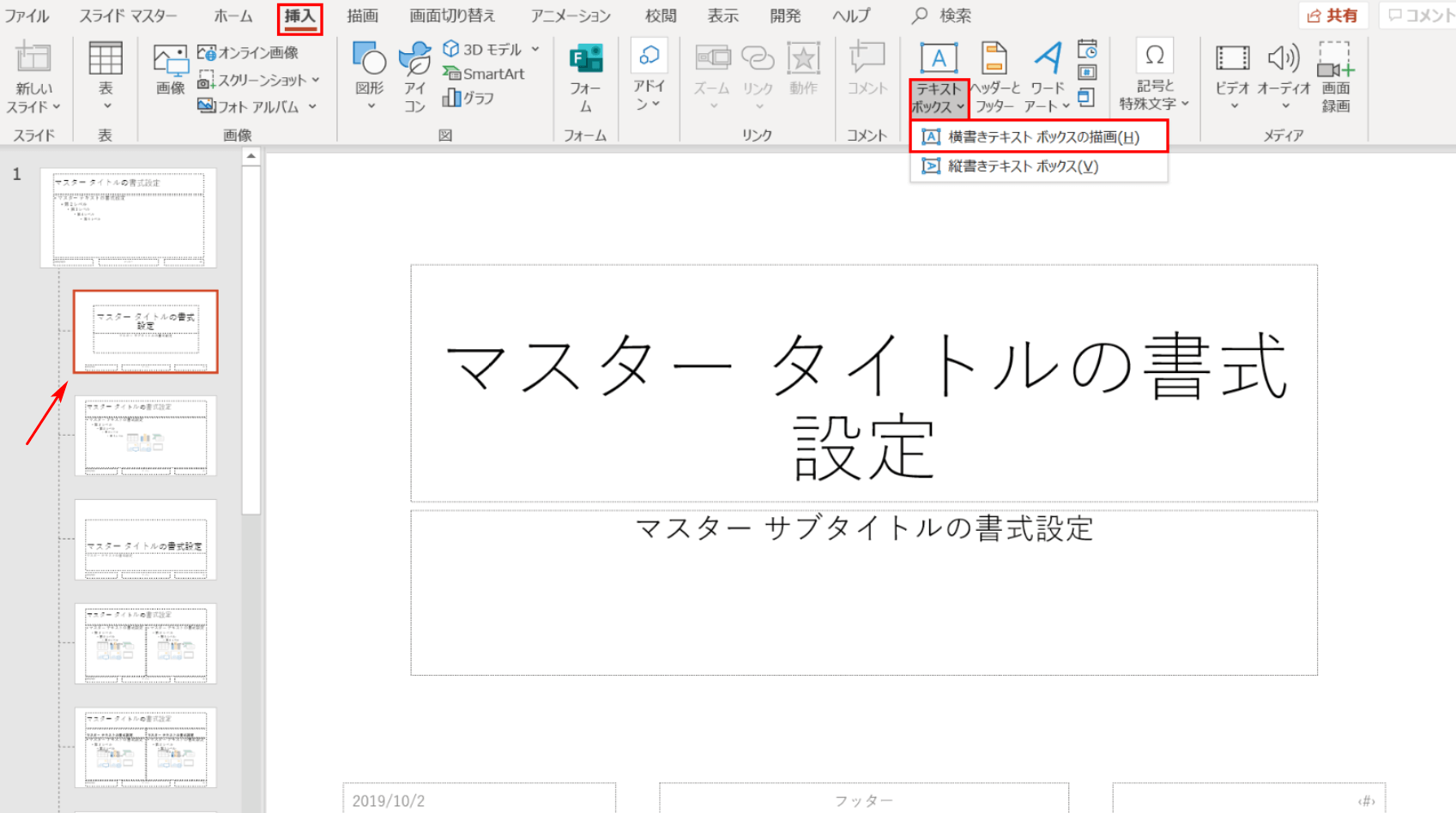Click the Zoom (ズーム) icon
The height and width of the screenshot is (813, 1456).
(x=712, y=58)
